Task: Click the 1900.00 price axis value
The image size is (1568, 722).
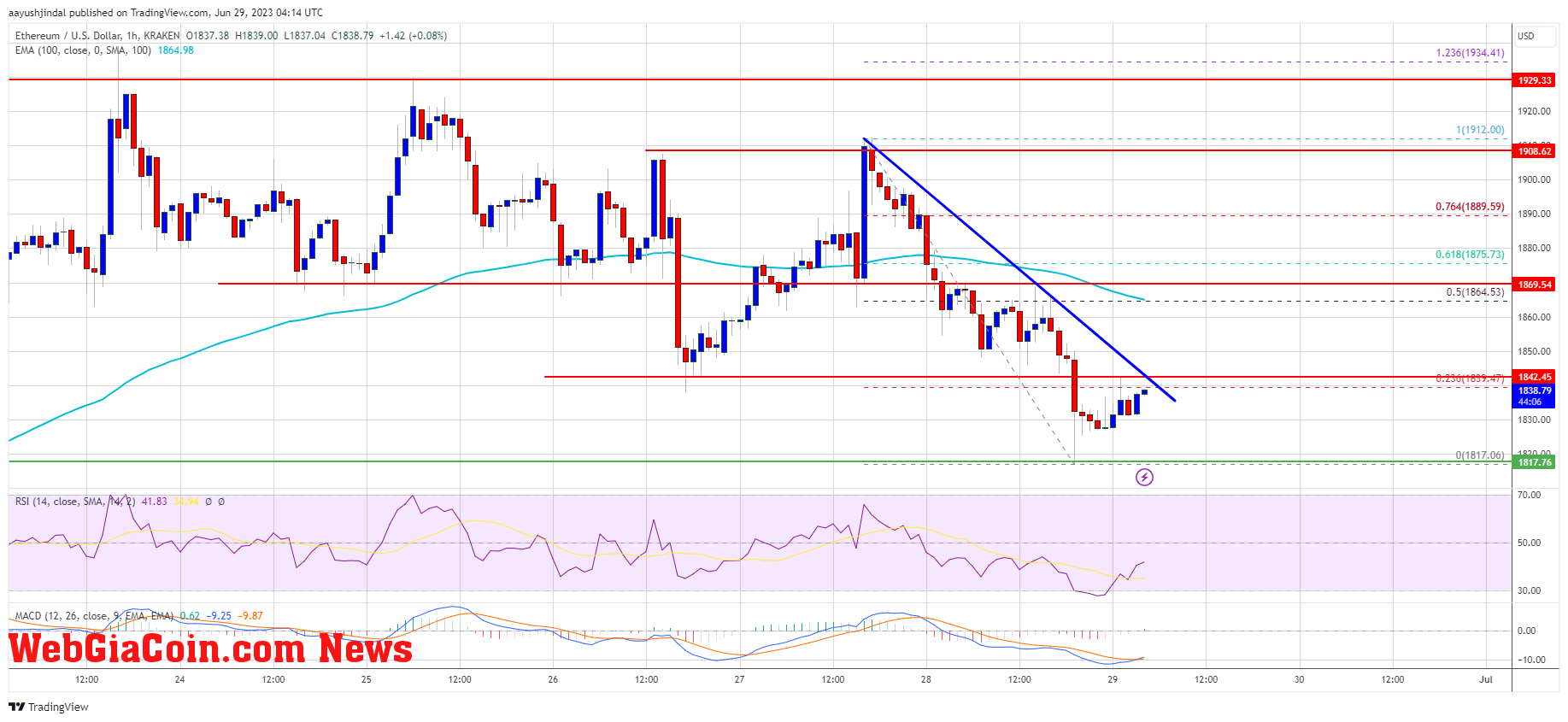Action: 1534,179
